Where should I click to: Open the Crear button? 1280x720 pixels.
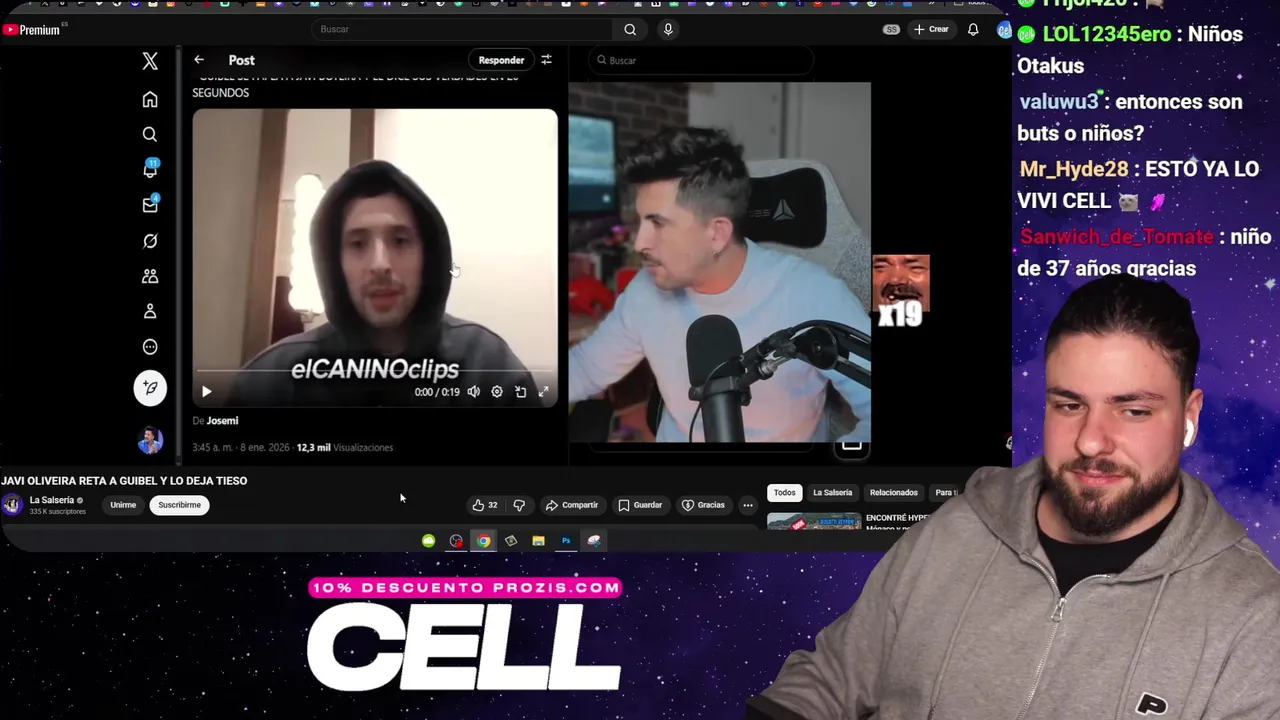(x=931, y=29)
